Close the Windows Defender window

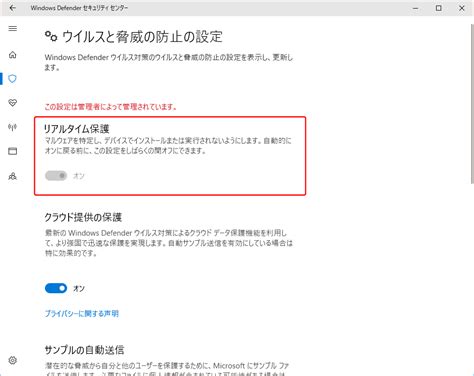coord(462,8)
